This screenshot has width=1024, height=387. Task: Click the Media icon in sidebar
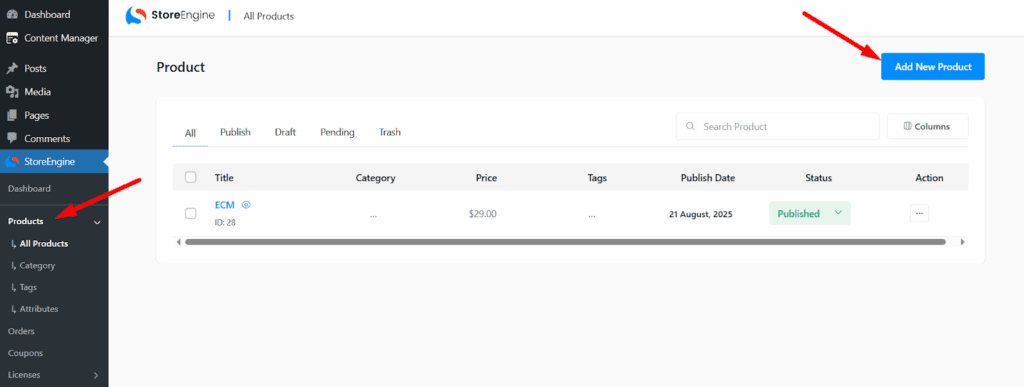12,92
